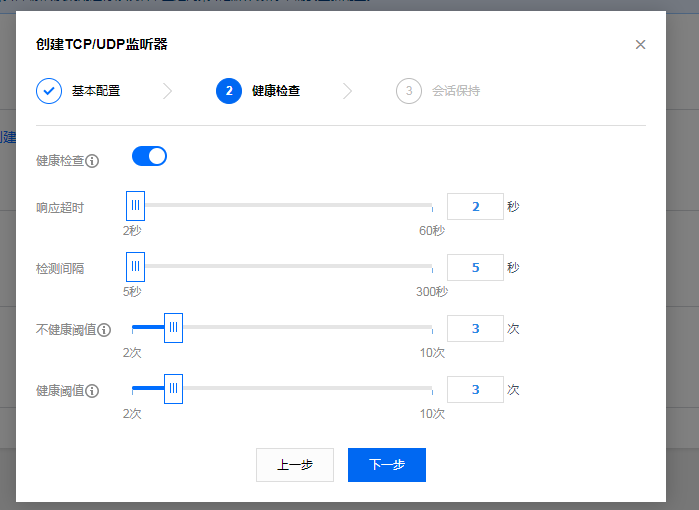699x510 pixels.
Task: Click 2次 label under 健康阈值 slider
Action: point(132,414)
